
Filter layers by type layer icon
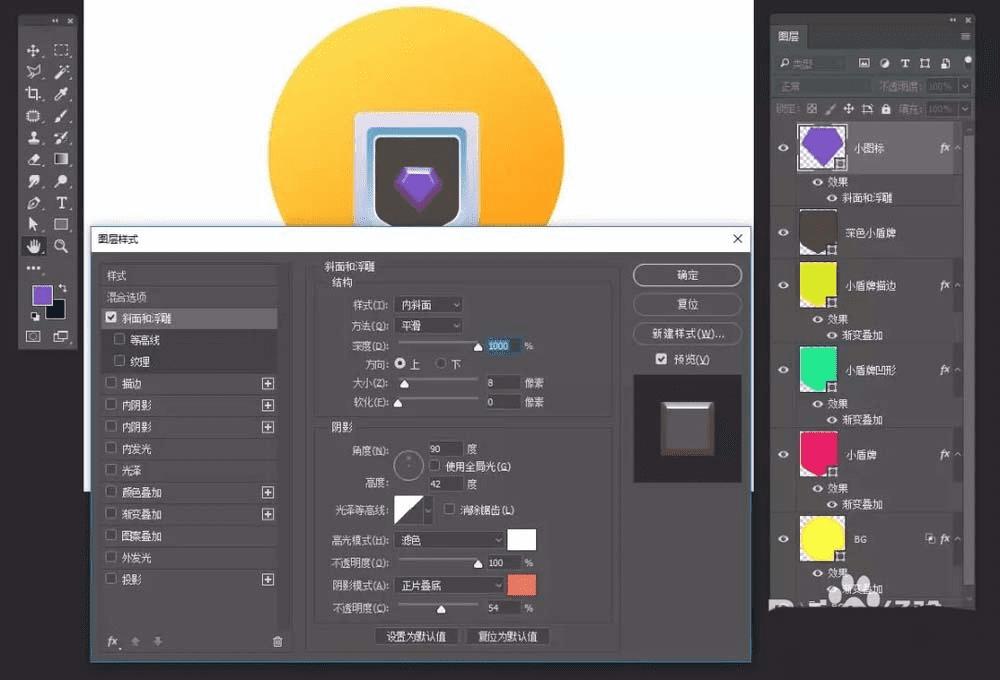905,63
